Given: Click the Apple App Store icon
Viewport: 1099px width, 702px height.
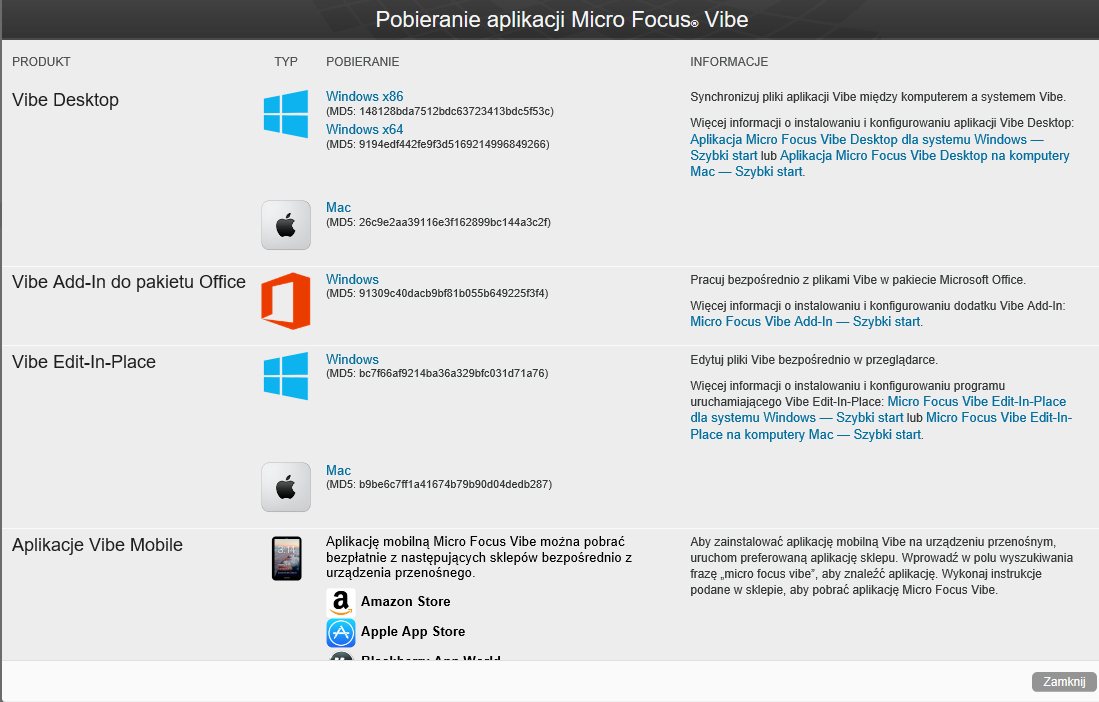Looking at the screenshot, I should click(x=341, y=633).
